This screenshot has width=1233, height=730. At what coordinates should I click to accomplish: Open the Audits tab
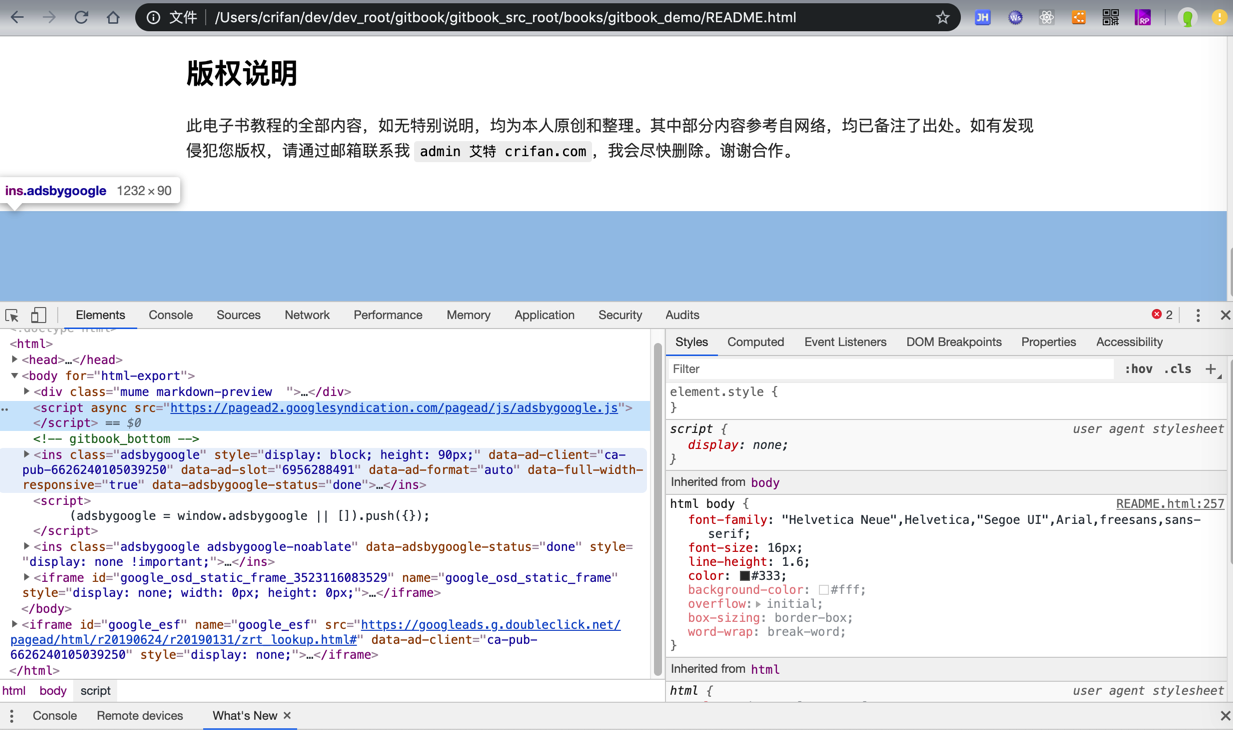click(682, 315)
